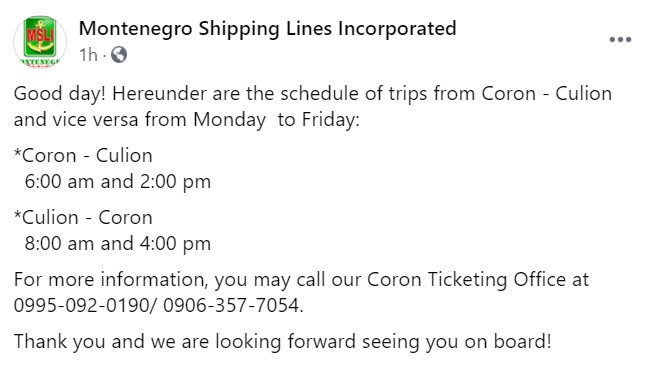Open the MSLI profile logo picture
Image resolution: width=661 pixels, height=367 pixels.
40,41
